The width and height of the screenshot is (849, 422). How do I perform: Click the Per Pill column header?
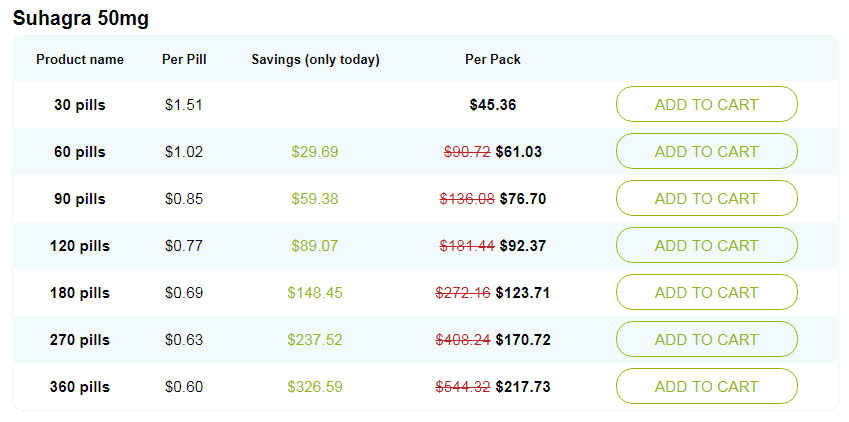coord(184,60)
